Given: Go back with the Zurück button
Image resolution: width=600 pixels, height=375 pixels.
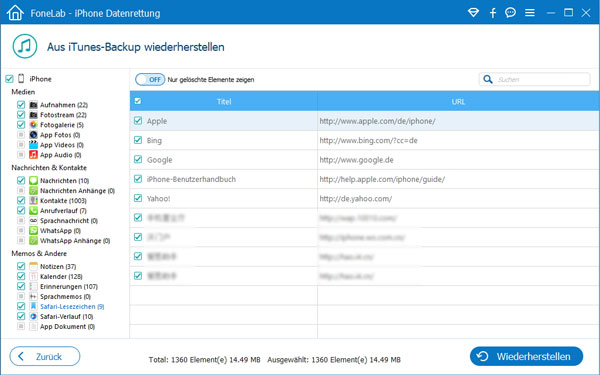Looking at the screenshot, I should [45, 356].
